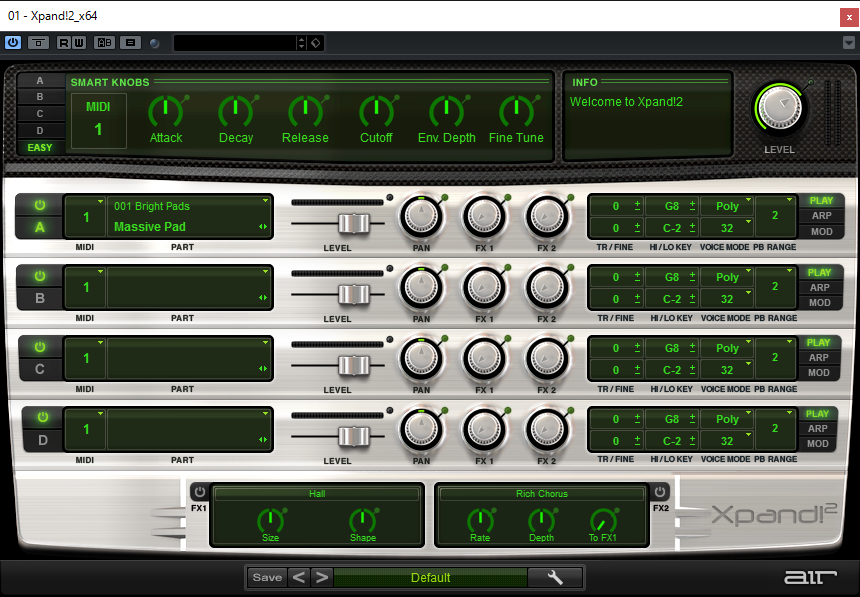Select smart knobs tab A

pyautogui.click(x=40, y=81)
